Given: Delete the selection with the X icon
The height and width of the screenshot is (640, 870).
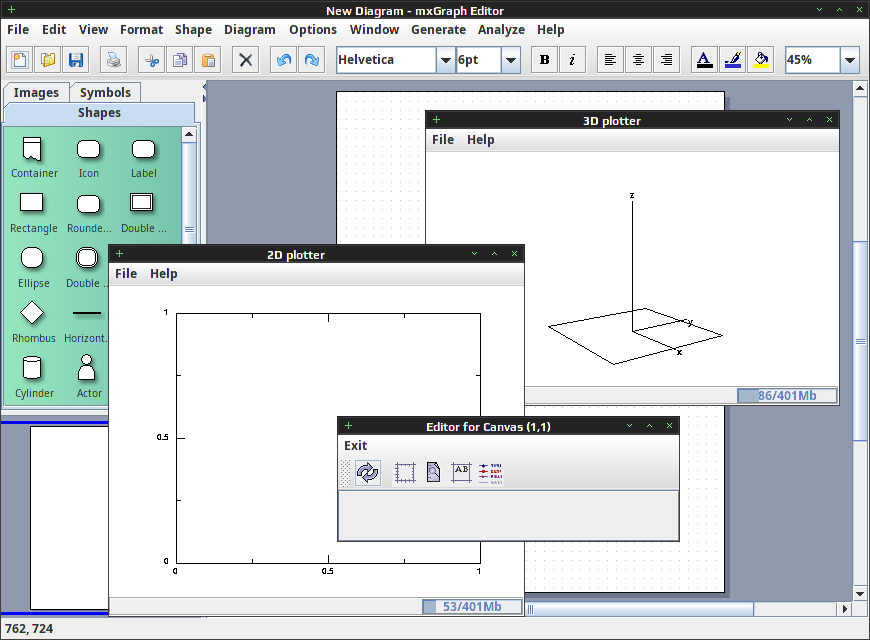Looking at the screenshot, I should click(x=246, y=60).
